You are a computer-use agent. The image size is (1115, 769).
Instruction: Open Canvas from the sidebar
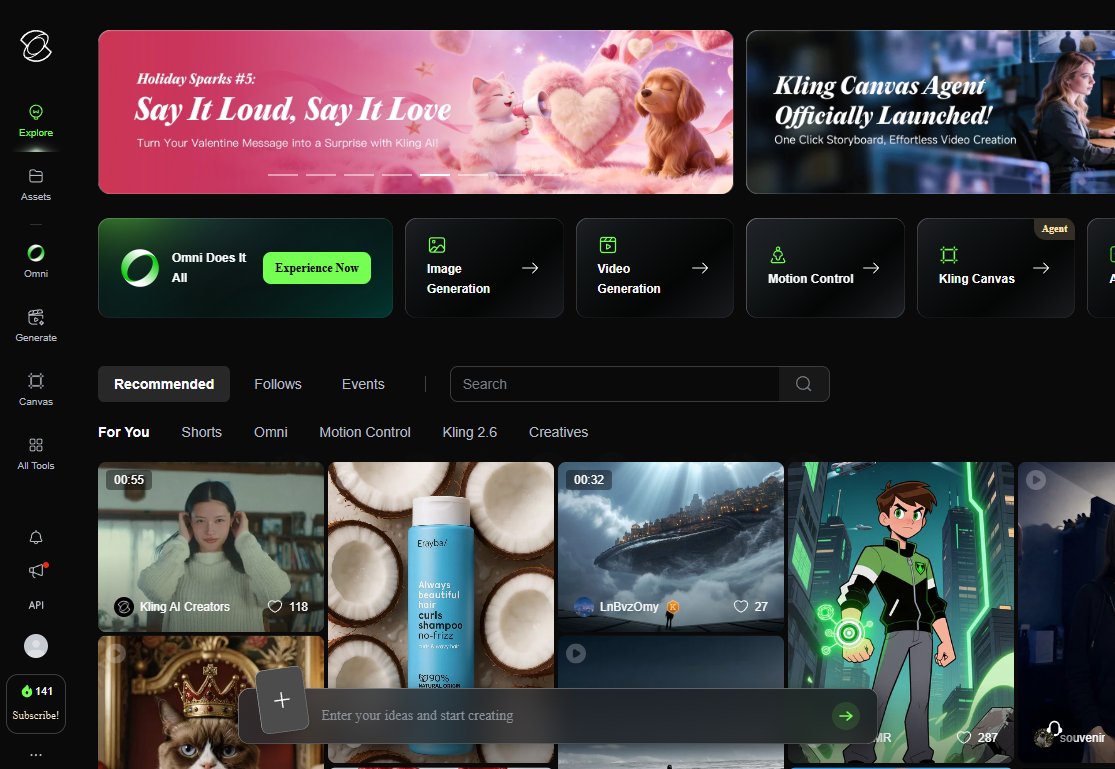pyautogui.click(x=36, y=388)
